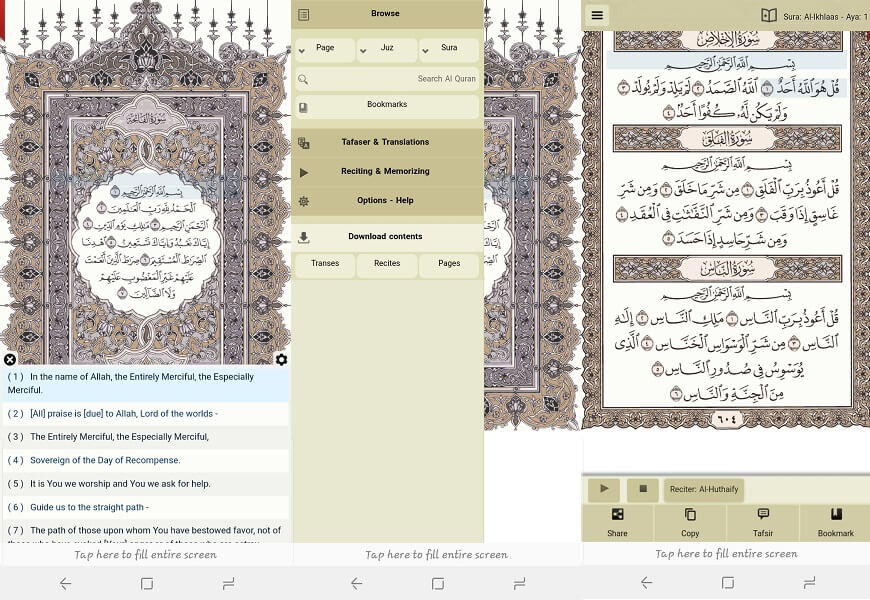
Task: Click the bookmark icon beside Bookmarks row
Action: (x=303, y=108)
